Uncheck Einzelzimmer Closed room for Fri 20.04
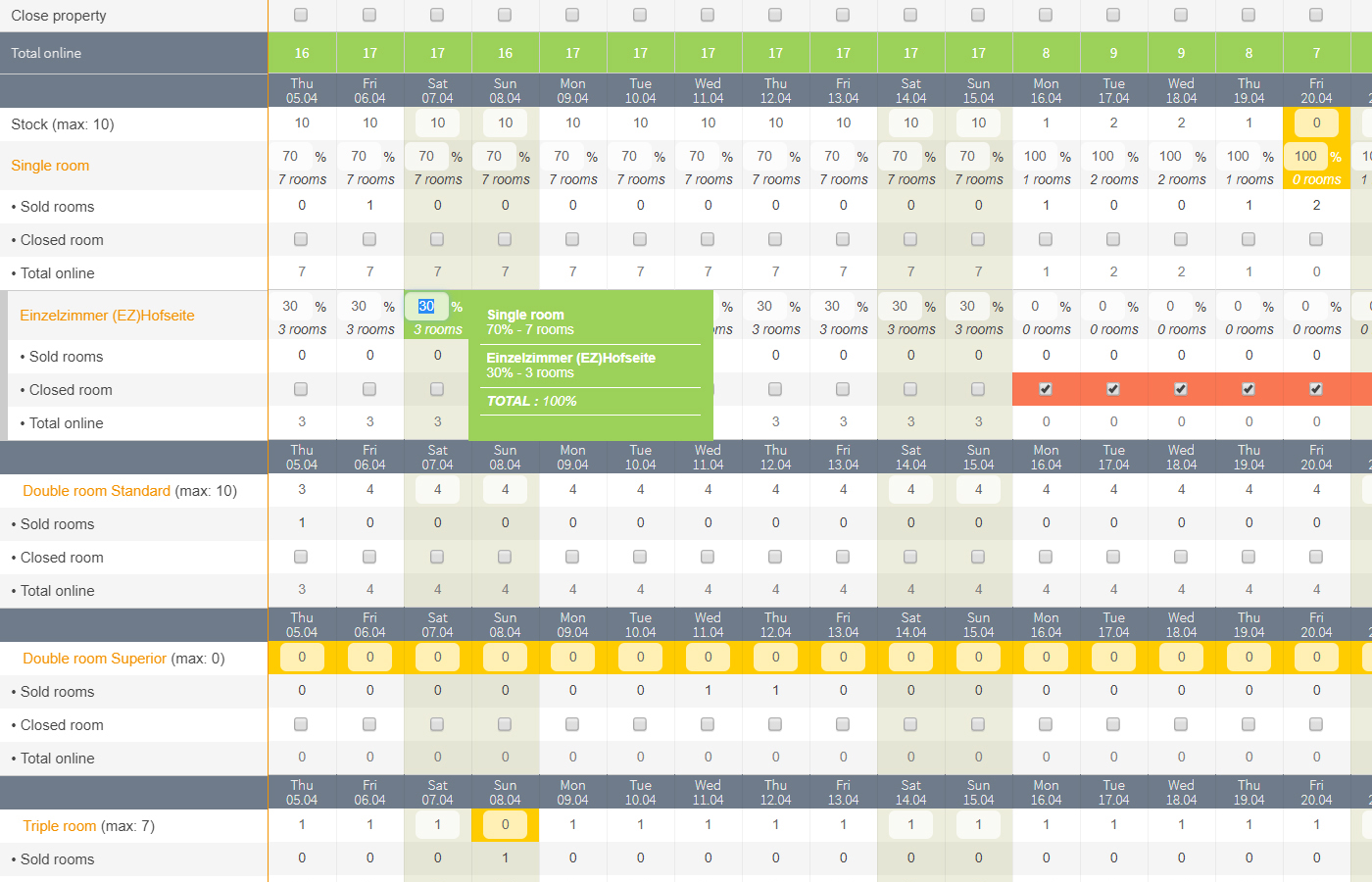The width and height of the screenshot is (1372, 882). 1316,389
